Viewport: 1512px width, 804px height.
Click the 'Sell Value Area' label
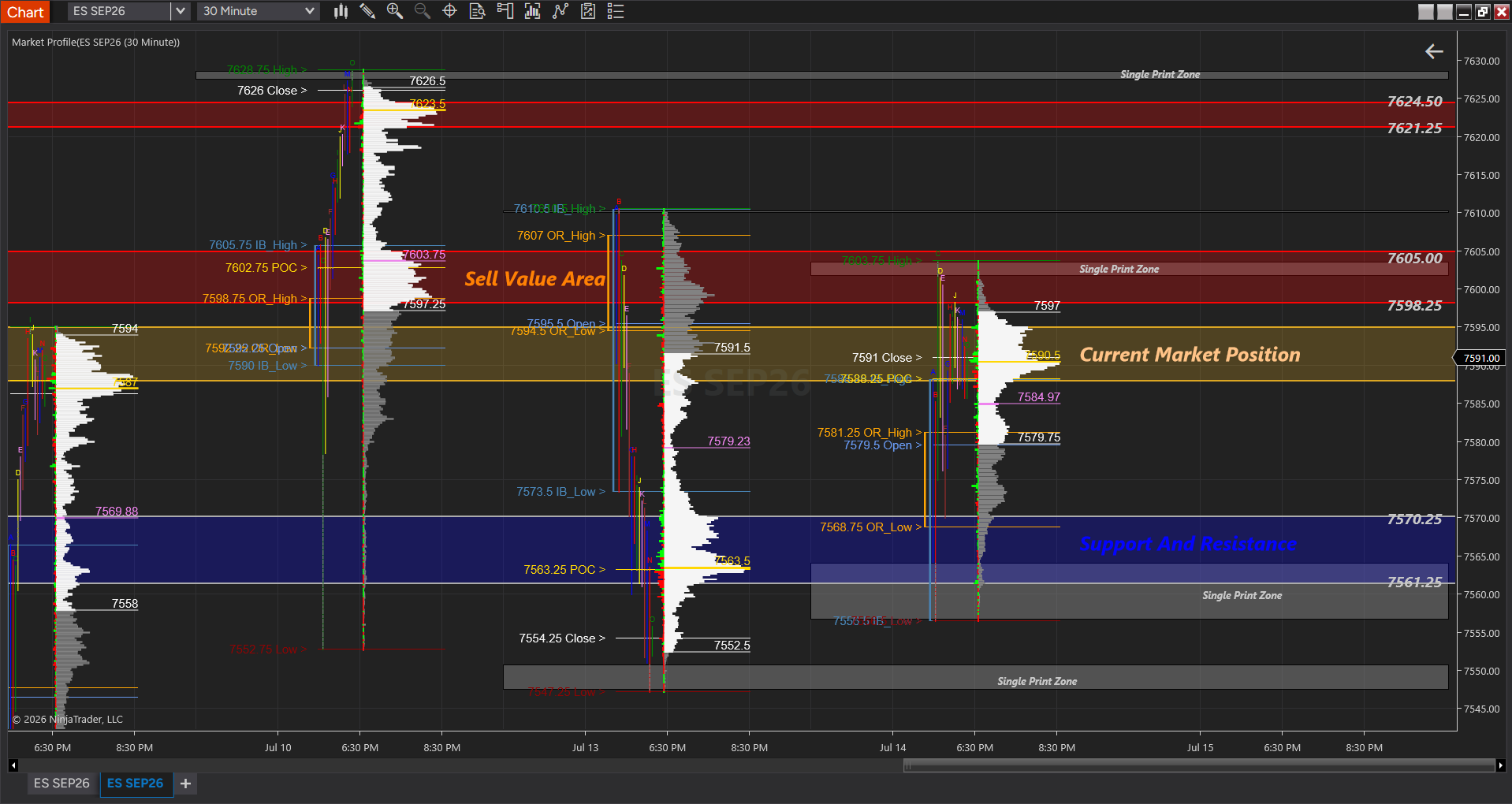534,279
